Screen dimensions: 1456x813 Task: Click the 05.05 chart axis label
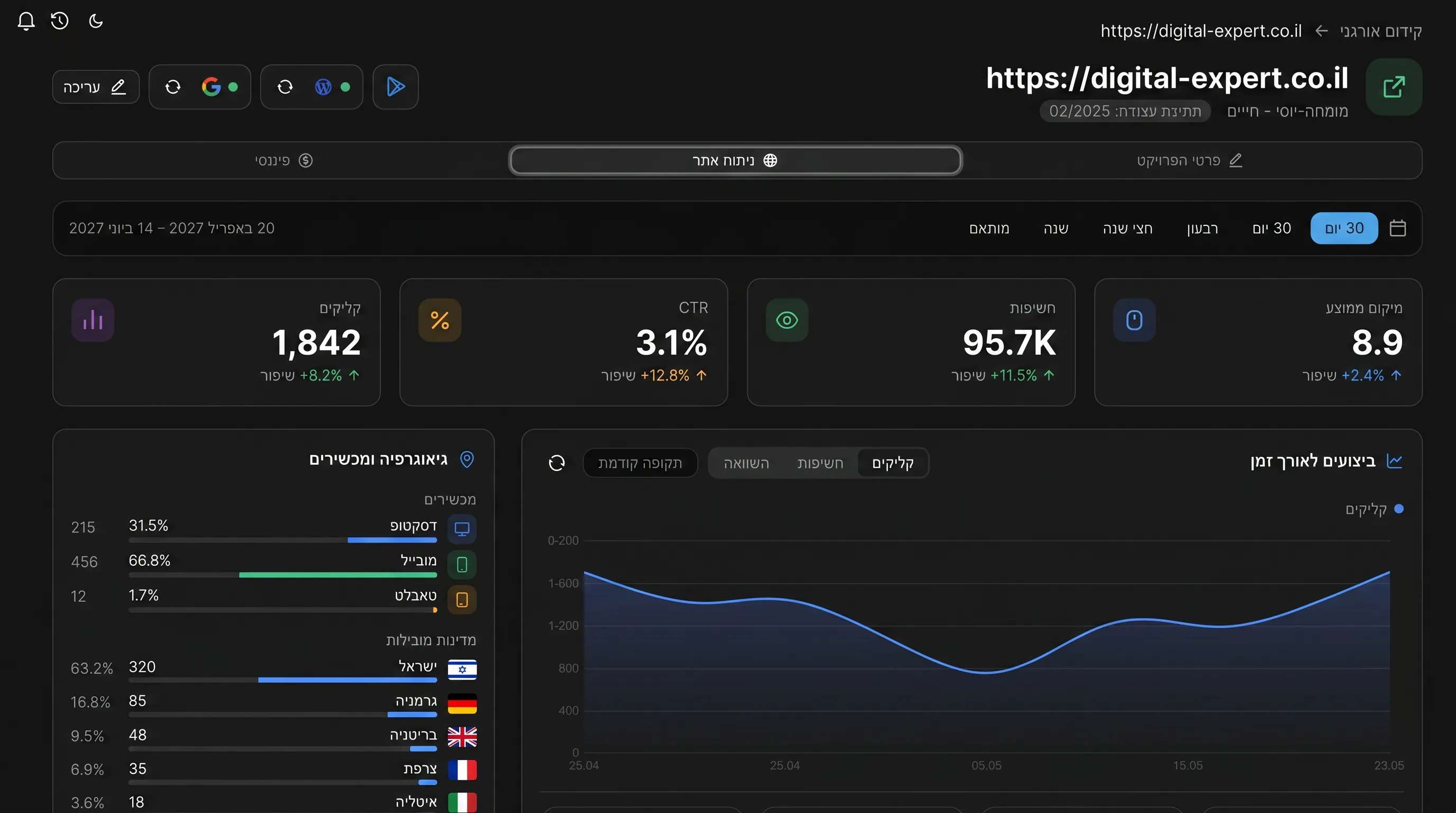point(986,766)
